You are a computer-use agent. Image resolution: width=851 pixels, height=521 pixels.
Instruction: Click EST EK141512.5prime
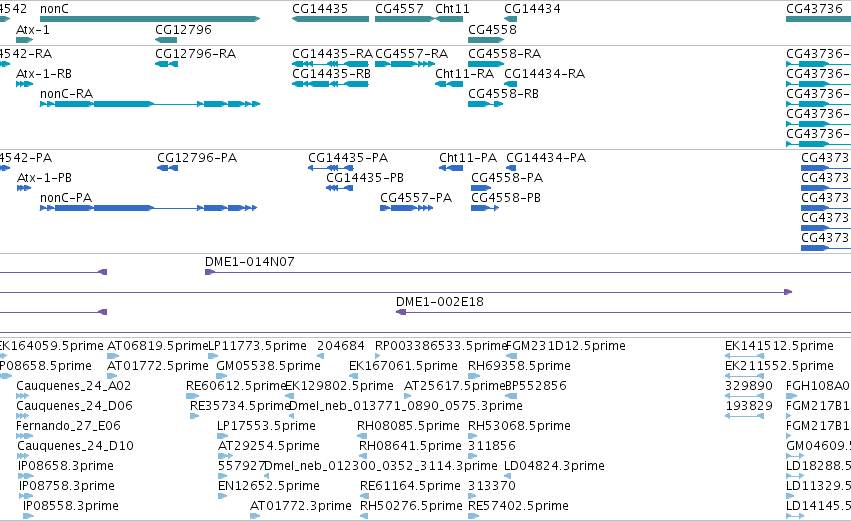[779, 346]
